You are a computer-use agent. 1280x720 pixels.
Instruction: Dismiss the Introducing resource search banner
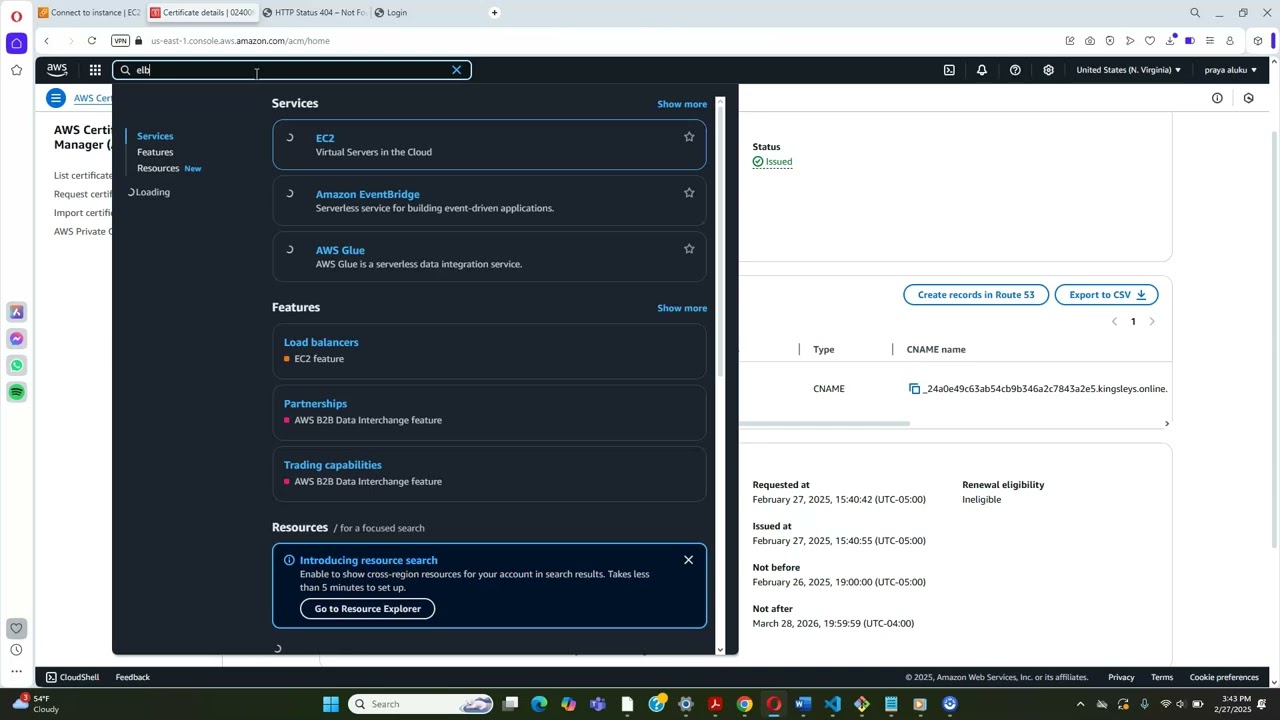pyautogui.click(x=688, y=560)
